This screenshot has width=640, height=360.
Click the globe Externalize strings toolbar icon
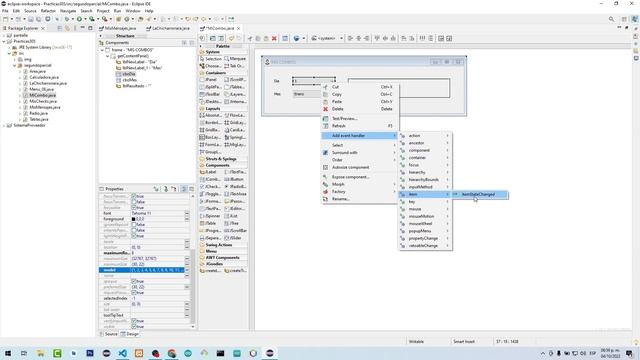point(296,38)
